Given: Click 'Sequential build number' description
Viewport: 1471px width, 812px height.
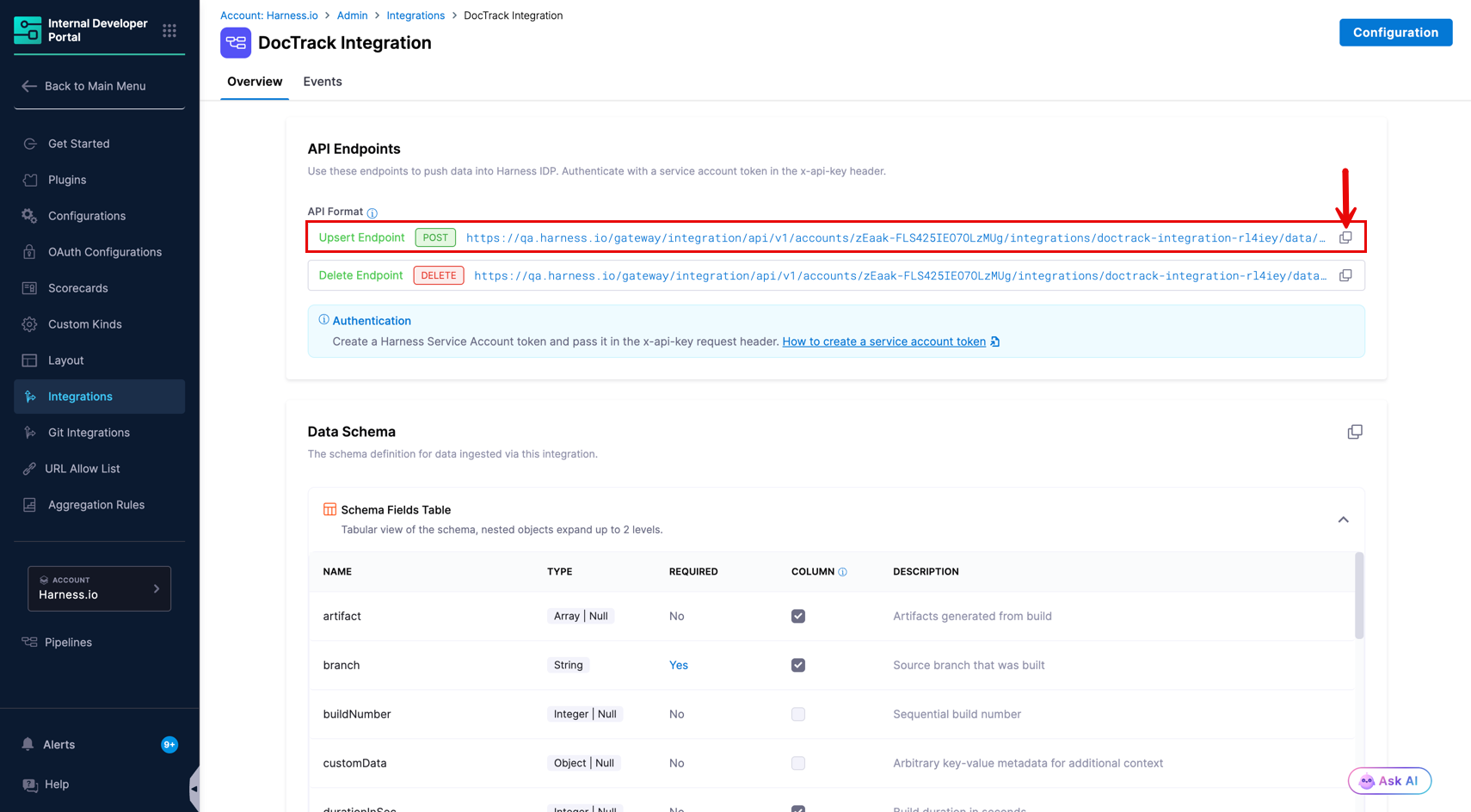Looking at the screenshot, I should click(957, 714).
